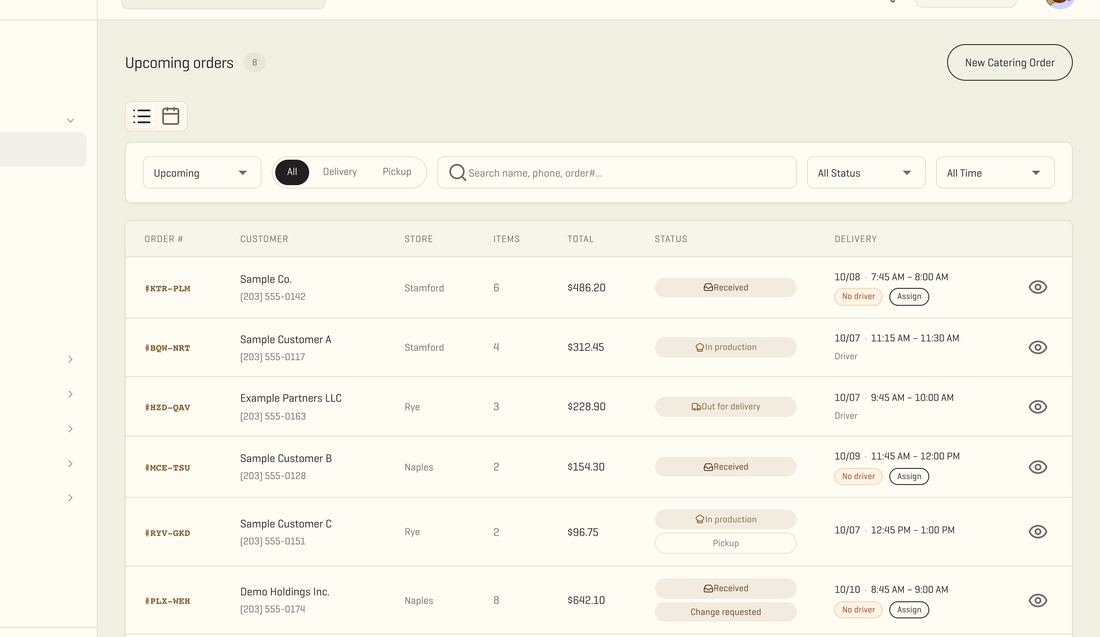
Task: Open order link #PLX-WEH
Action: 168,601
